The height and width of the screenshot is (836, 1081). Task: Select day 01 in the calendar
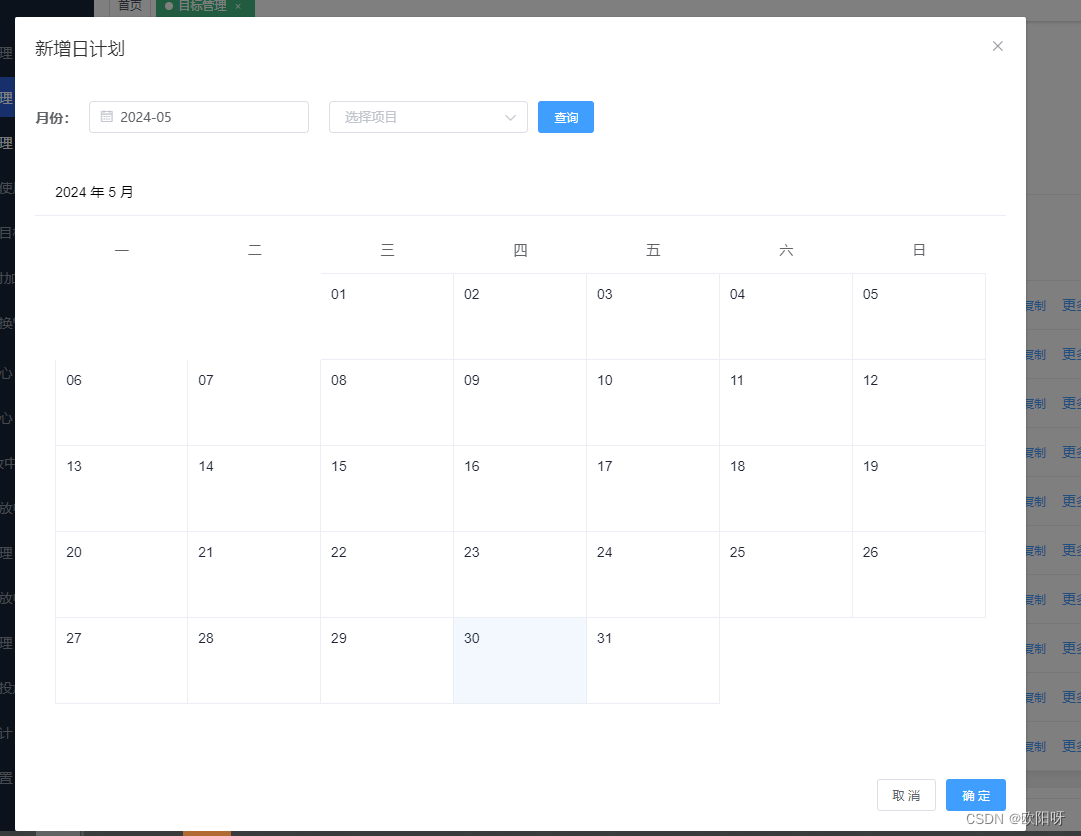point(386,315)
